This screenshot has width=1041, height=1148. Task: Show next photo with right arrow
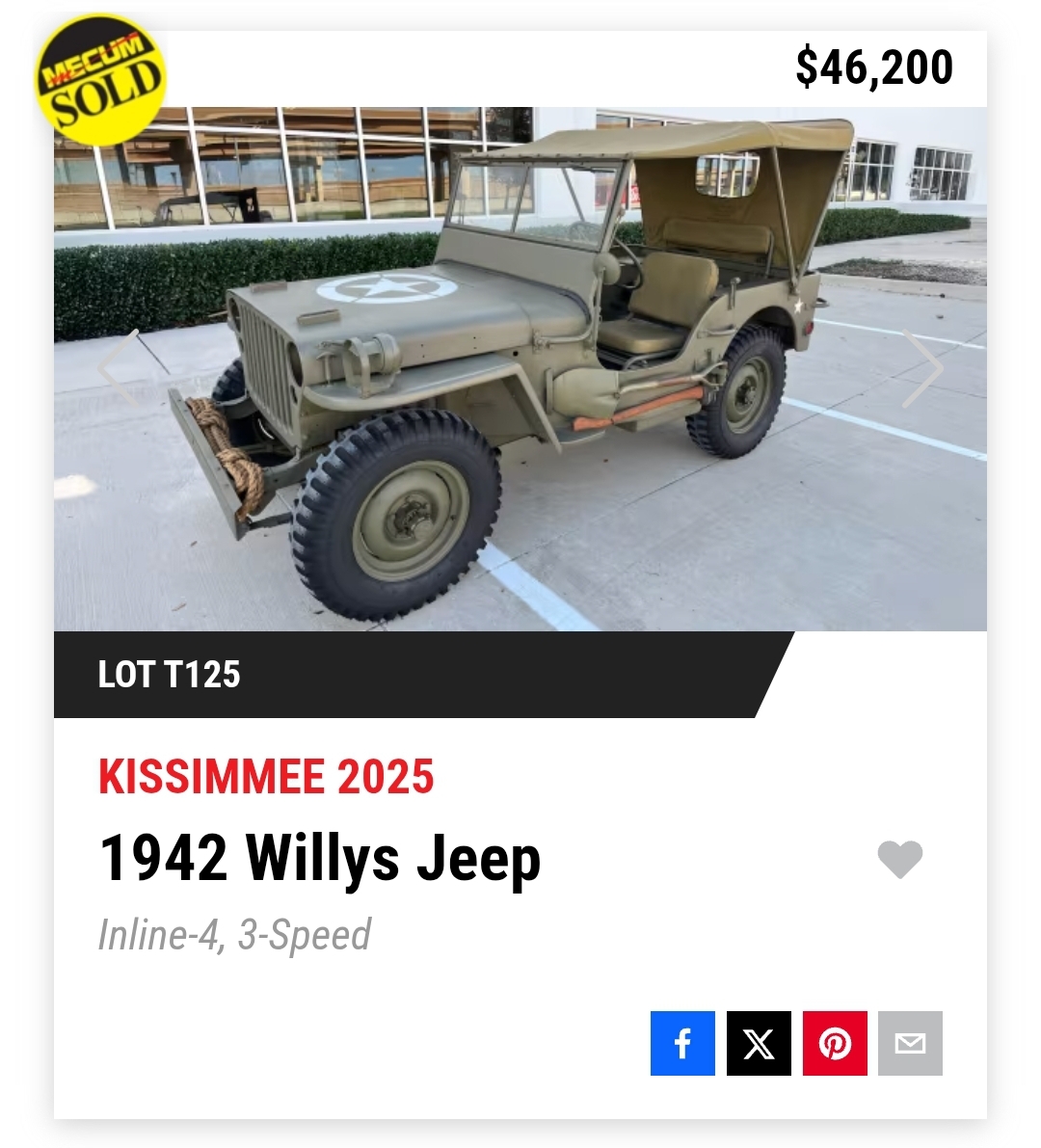(x=922, y=368)
